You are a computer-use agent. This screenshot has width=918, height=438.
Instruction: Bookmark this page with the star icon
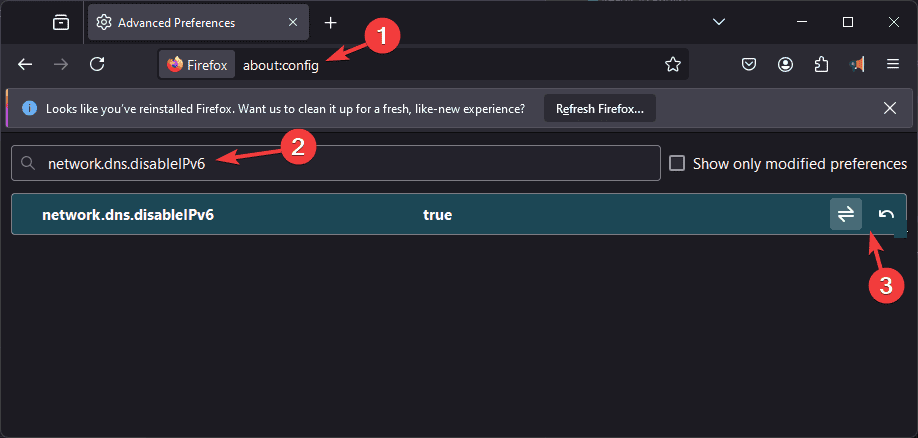673,64
